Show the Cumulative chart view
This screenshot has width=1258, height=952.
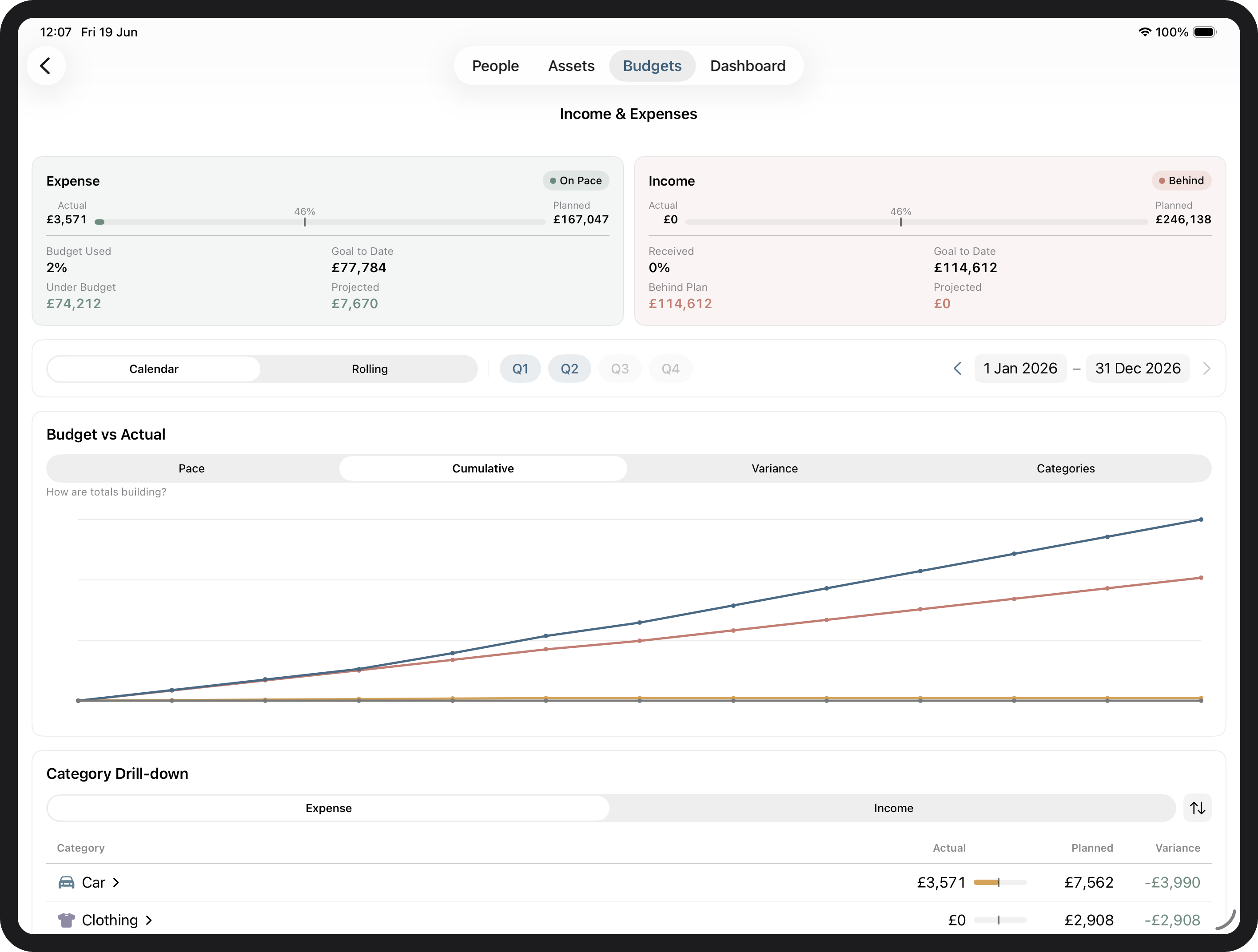(483, 468)
